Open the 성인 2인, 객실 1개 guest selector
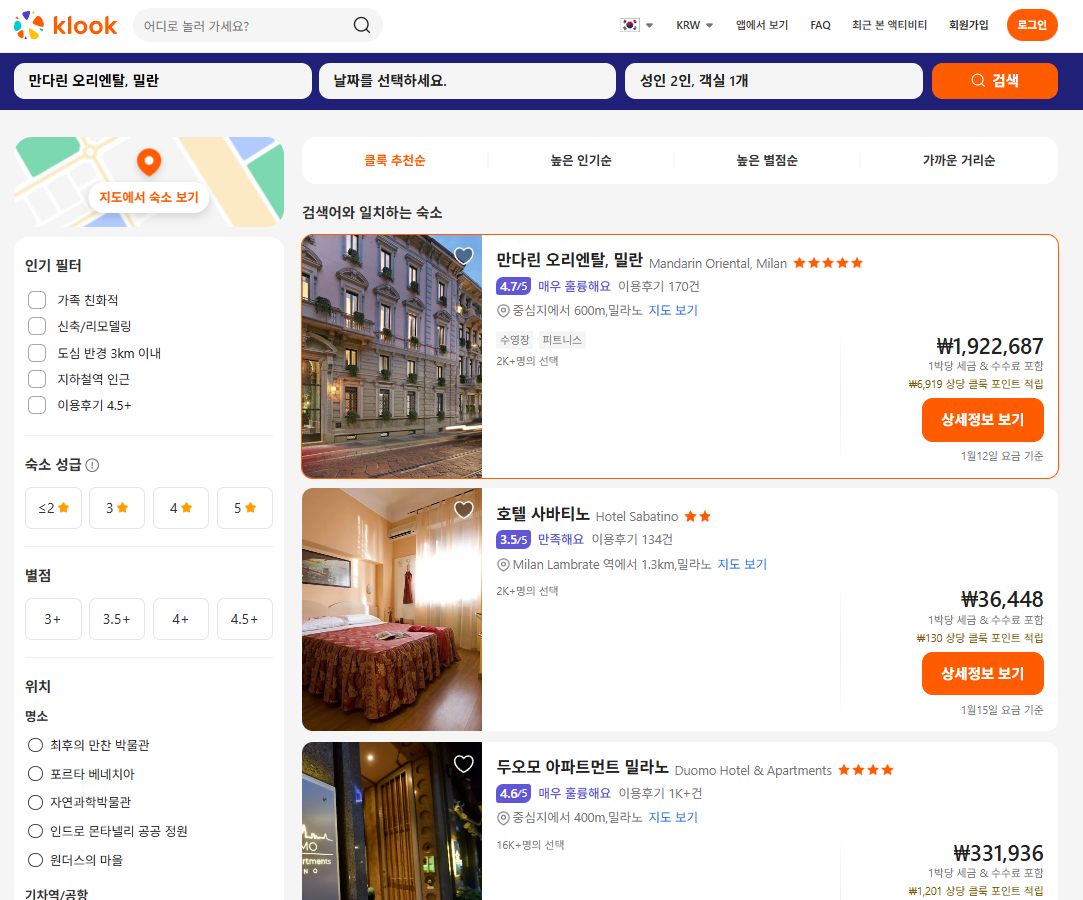The width and height of the screenshot is (1083, 900). coord(774,81)
